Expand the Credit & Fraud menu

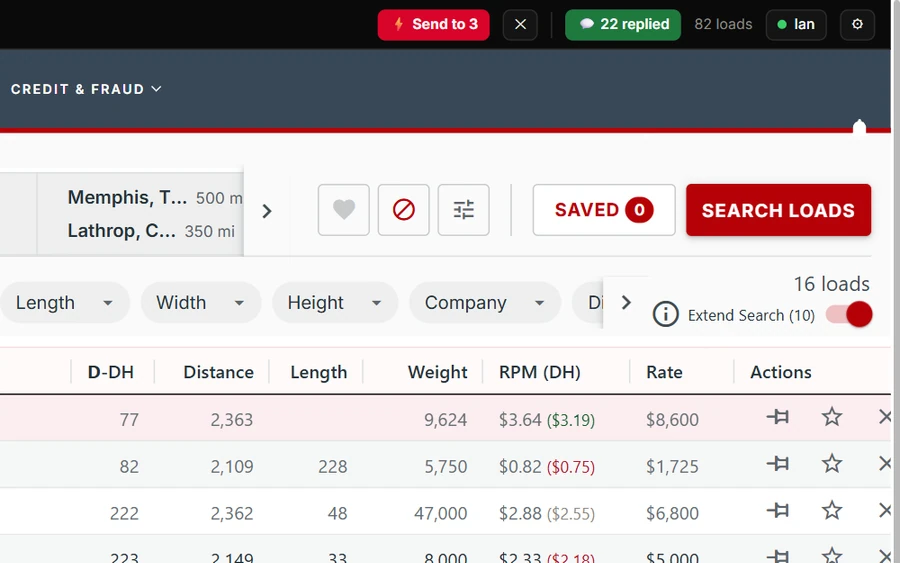click(86, 90)
